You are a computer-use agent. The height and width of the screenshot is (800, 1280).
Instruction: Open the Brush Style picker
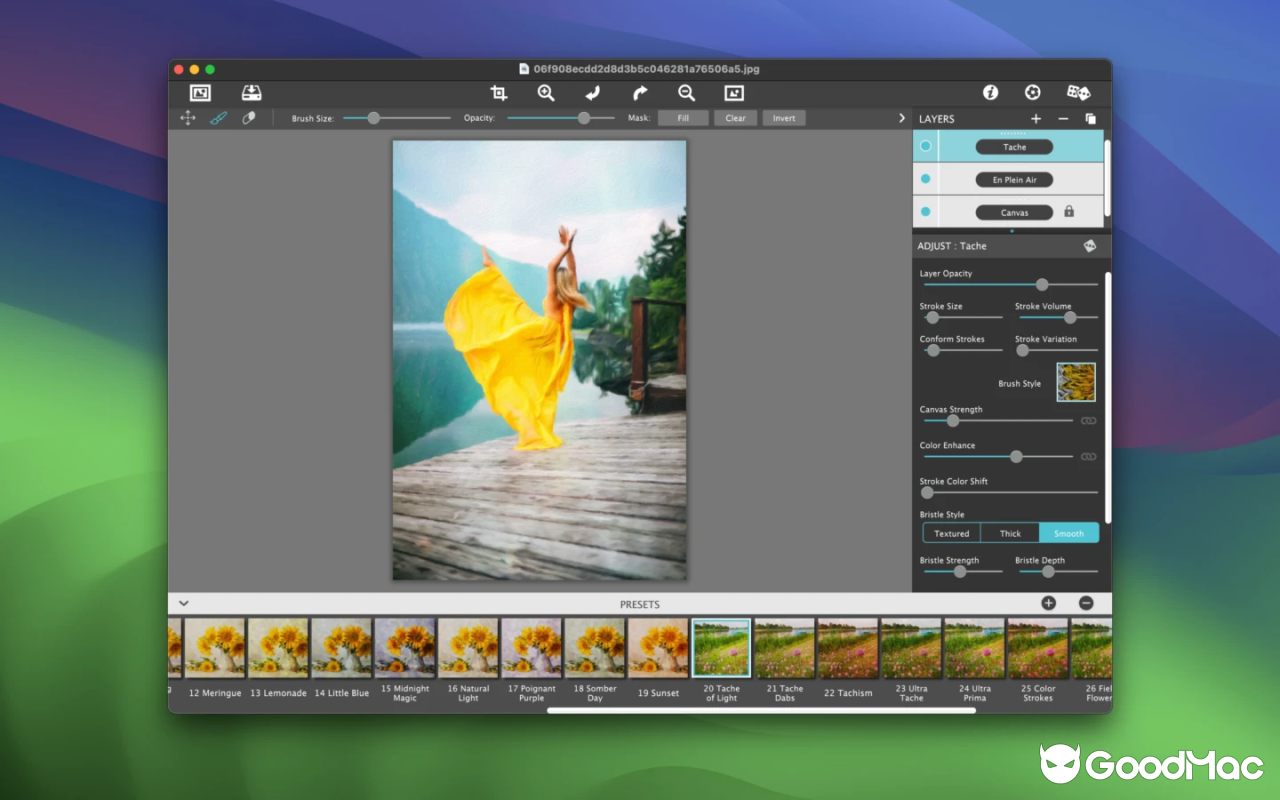point(1075,381)
